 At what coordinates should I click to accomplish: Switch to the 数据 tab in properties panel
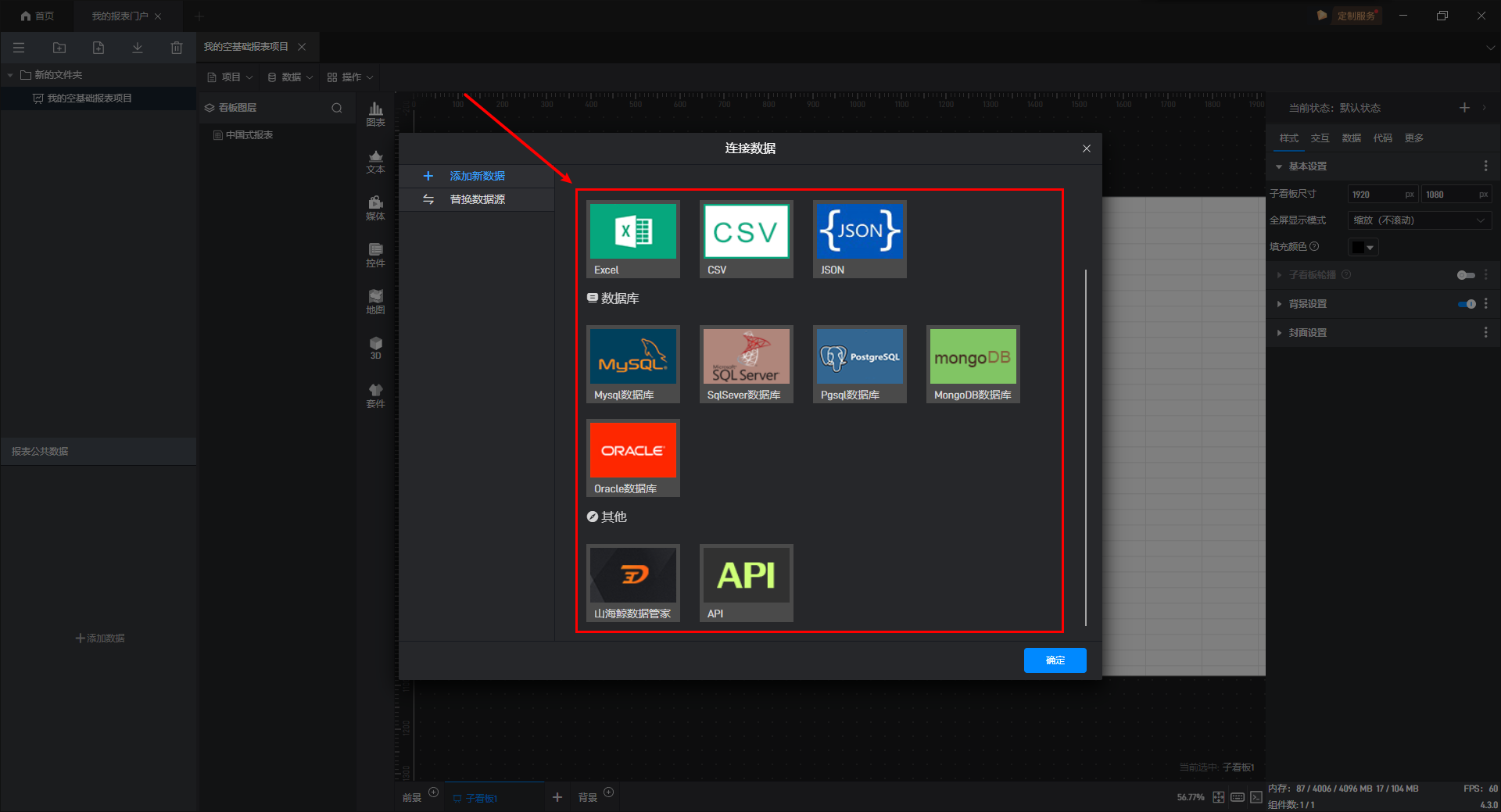tap(1352, 138)
